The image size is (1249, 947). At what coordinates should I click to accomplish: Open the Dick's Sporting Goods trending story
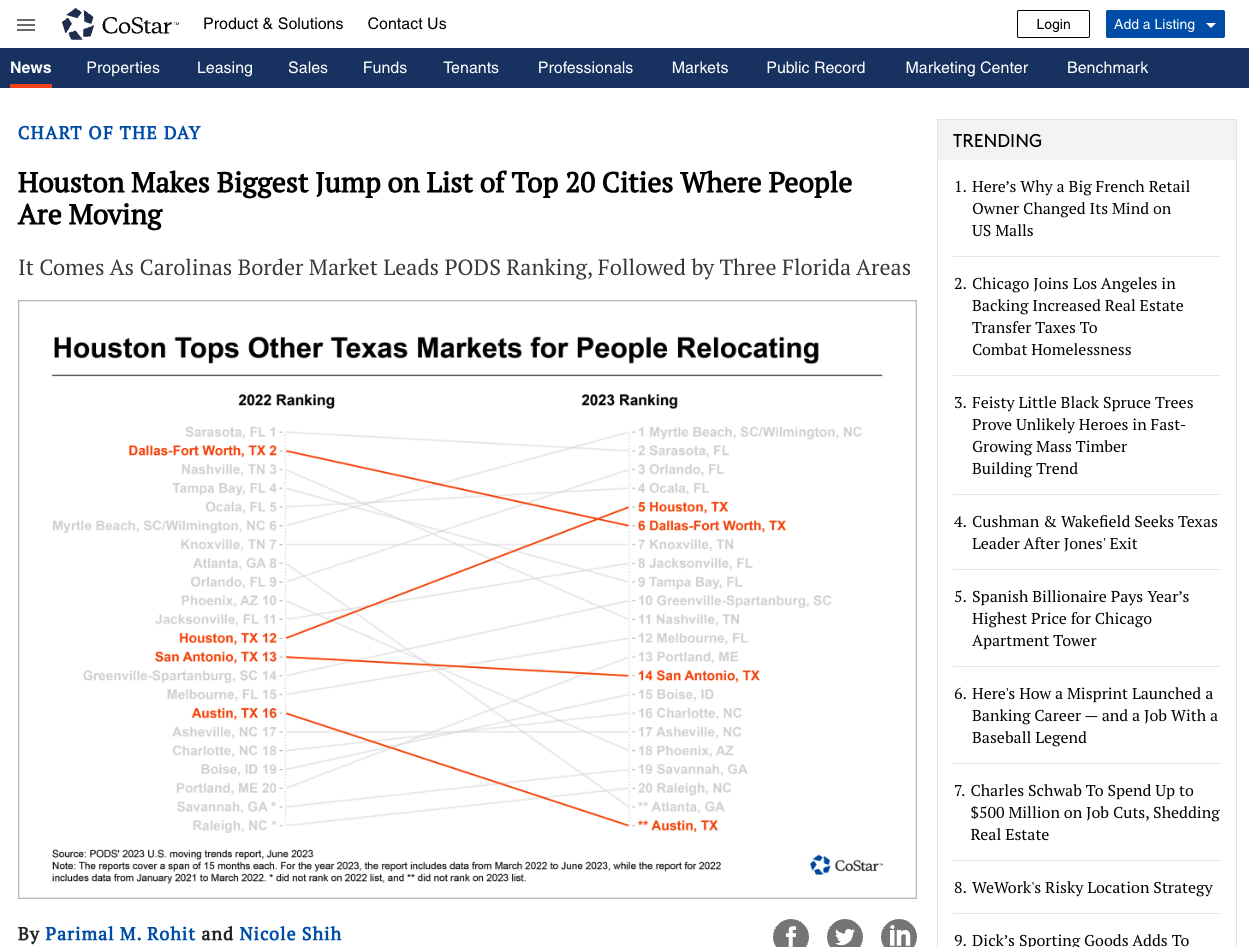click(1080, 939)
